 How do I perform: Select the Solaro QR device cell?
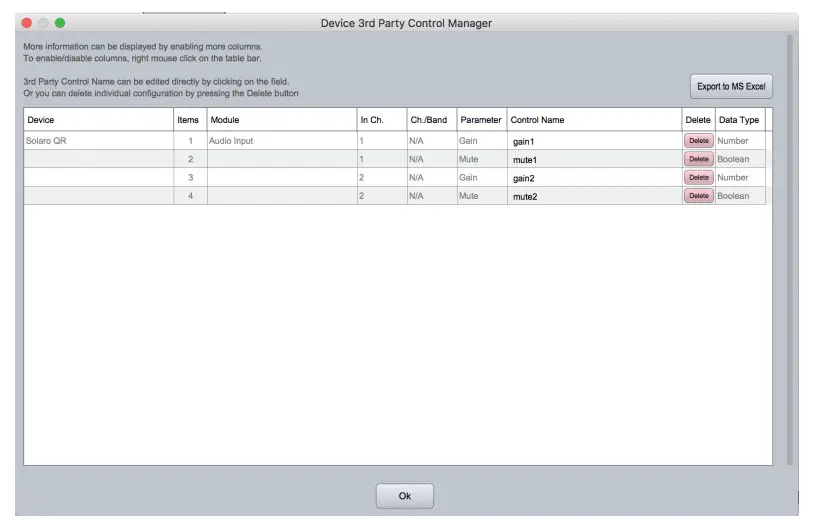click(x=98, y=141)
